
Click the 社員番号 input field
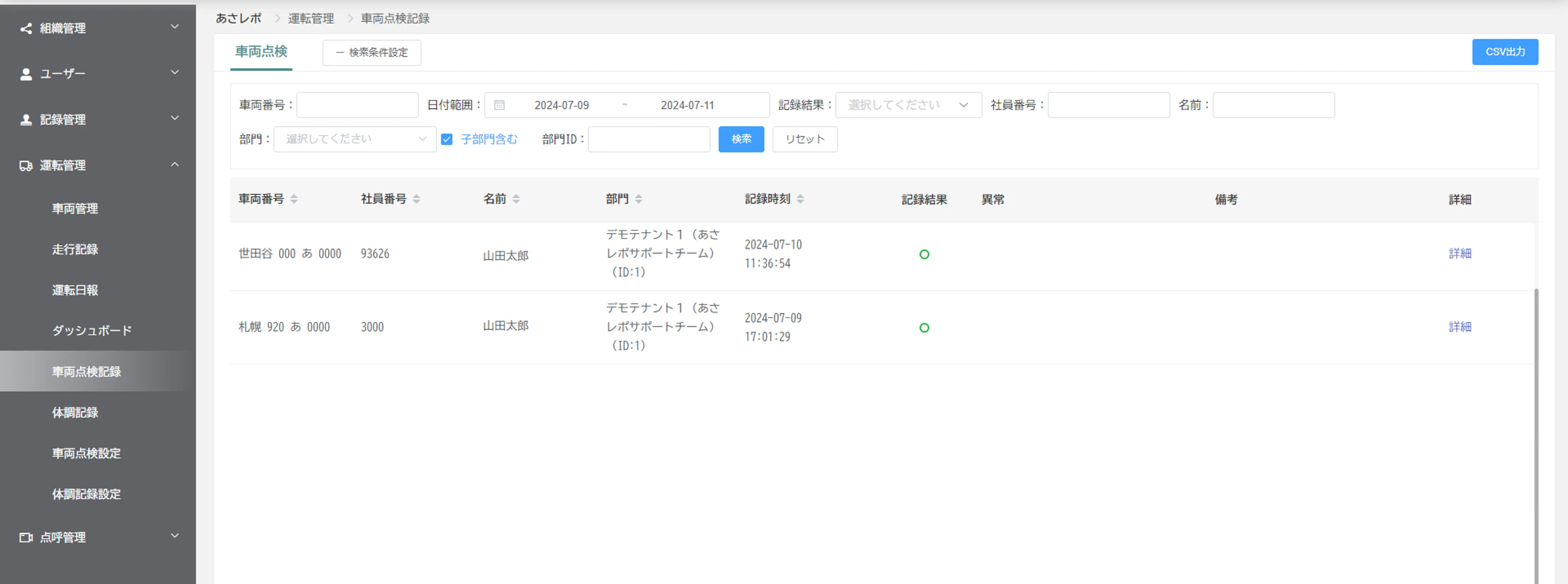click(1108, 105)
